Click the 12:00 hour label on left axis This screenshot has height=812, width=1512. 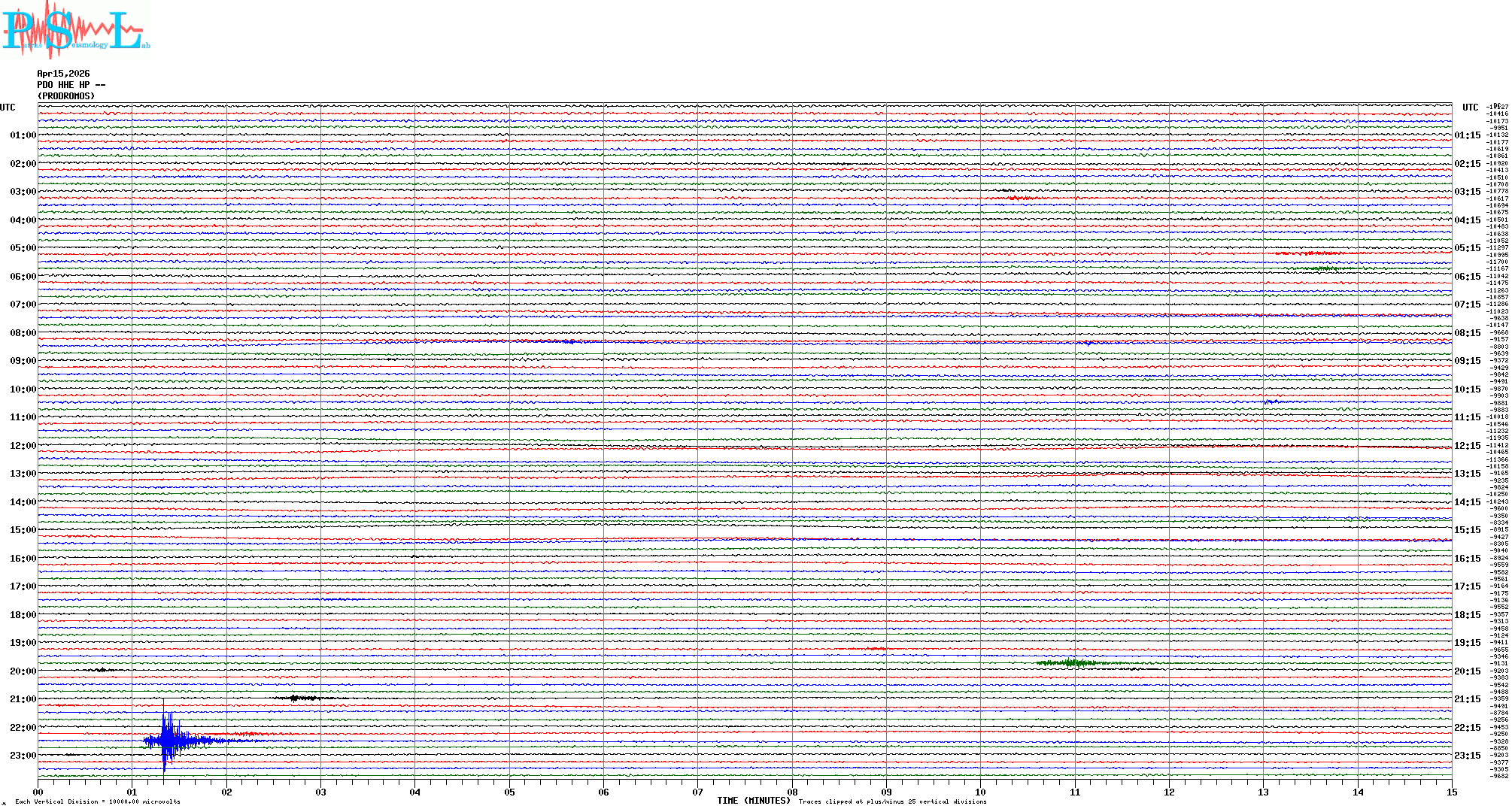pos(23,446)
